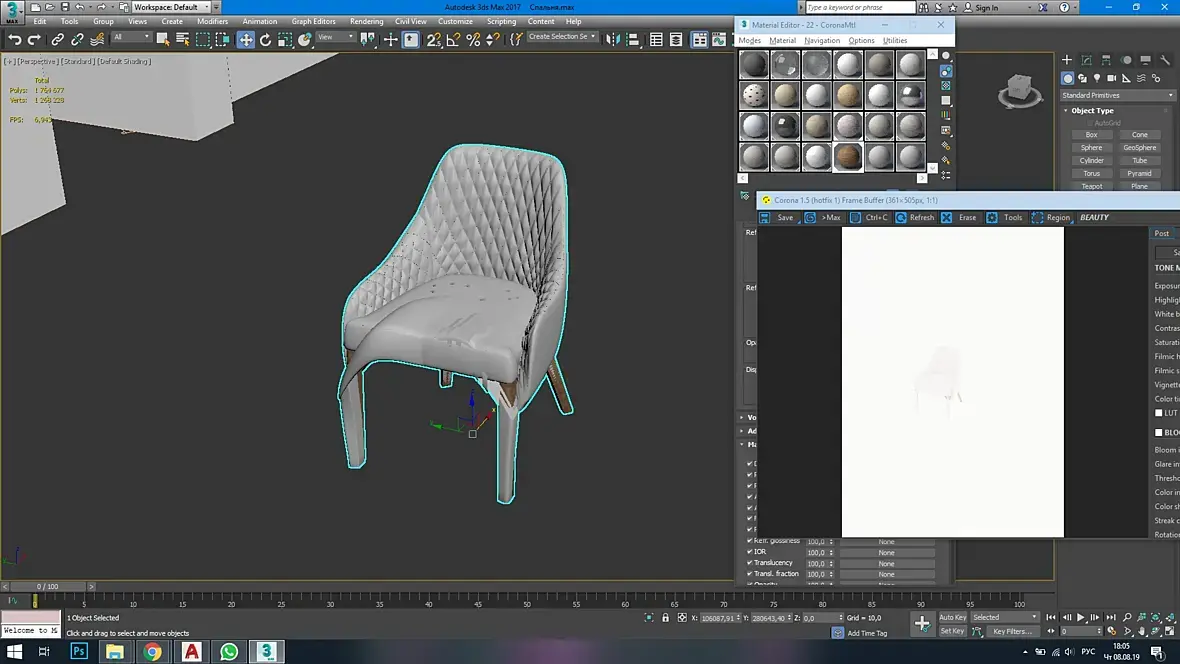
Task: Click the Teapot primitive button
Action: pyautogui.click(x=1091, y=186)
